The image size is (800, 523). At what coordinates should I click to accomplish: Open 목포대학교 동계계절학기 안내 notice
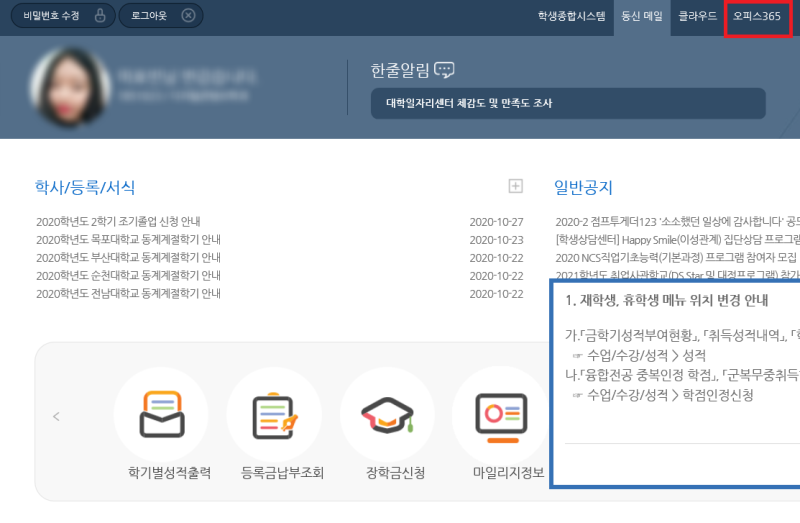pos(129,239)
